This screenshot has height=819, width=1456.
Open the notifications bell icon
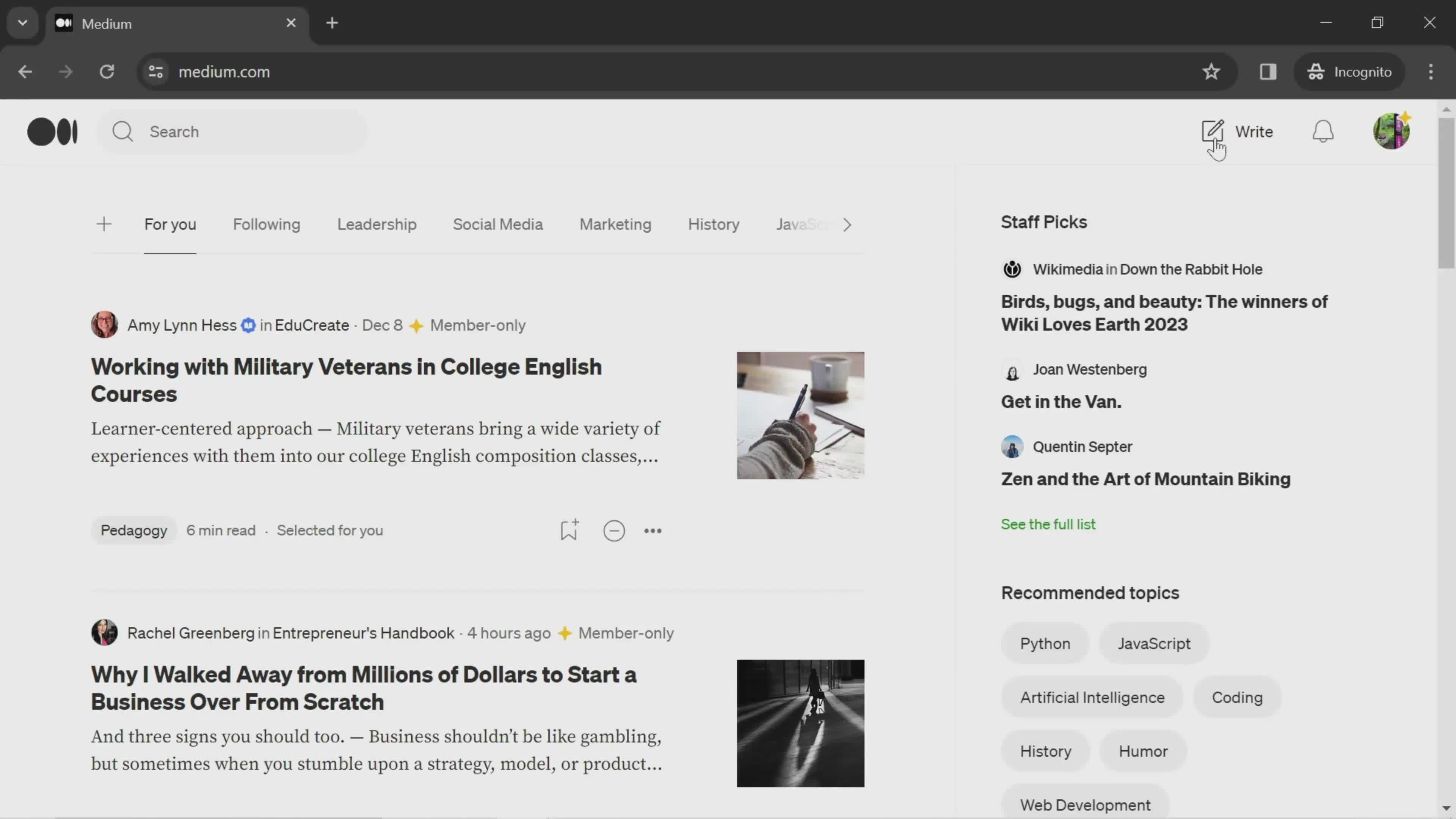pyautogui.click(x=1322, y=131)
